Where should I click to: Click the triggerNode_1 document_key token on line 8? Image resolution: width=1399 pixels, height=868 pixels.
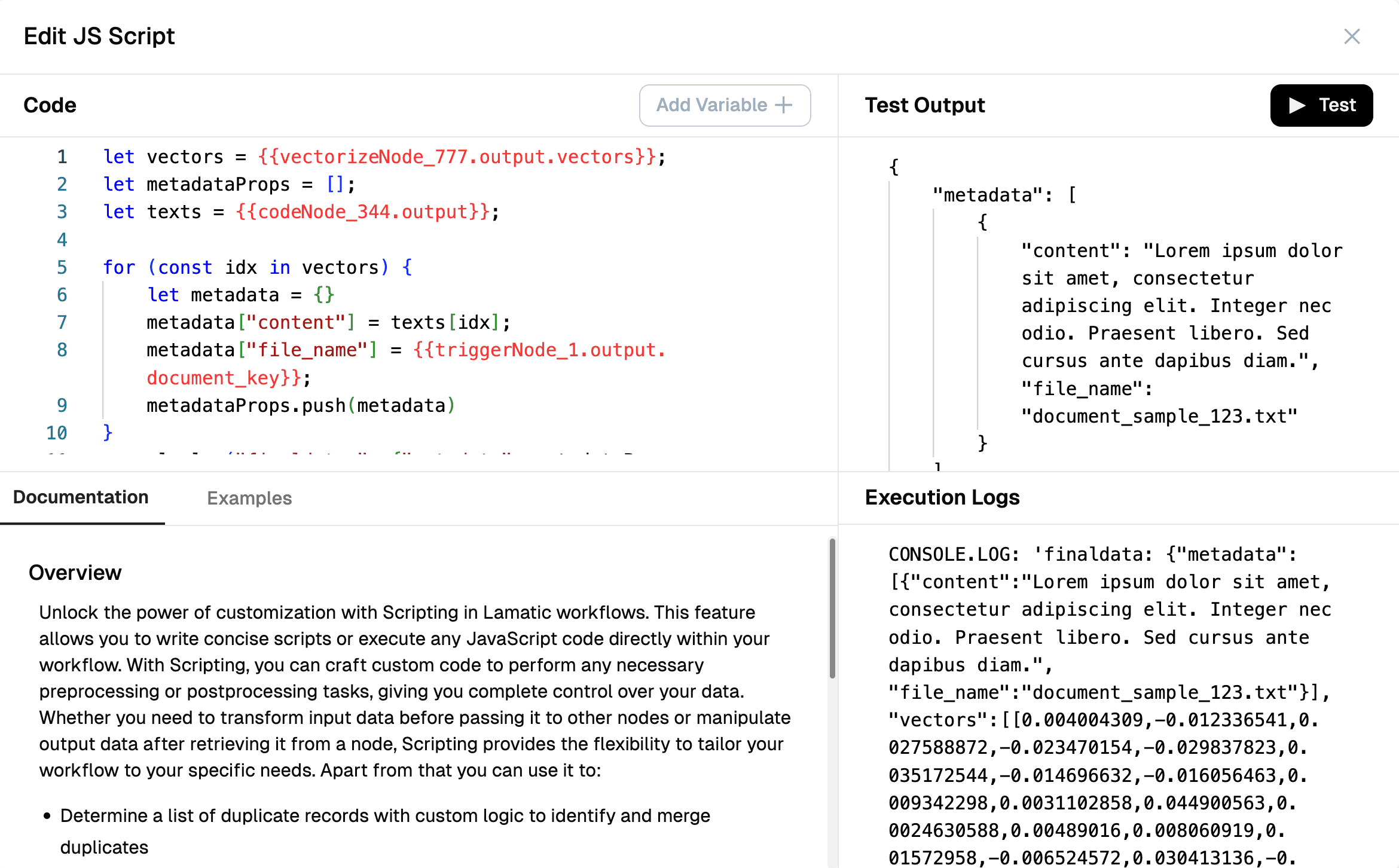[x=538, y=349]
